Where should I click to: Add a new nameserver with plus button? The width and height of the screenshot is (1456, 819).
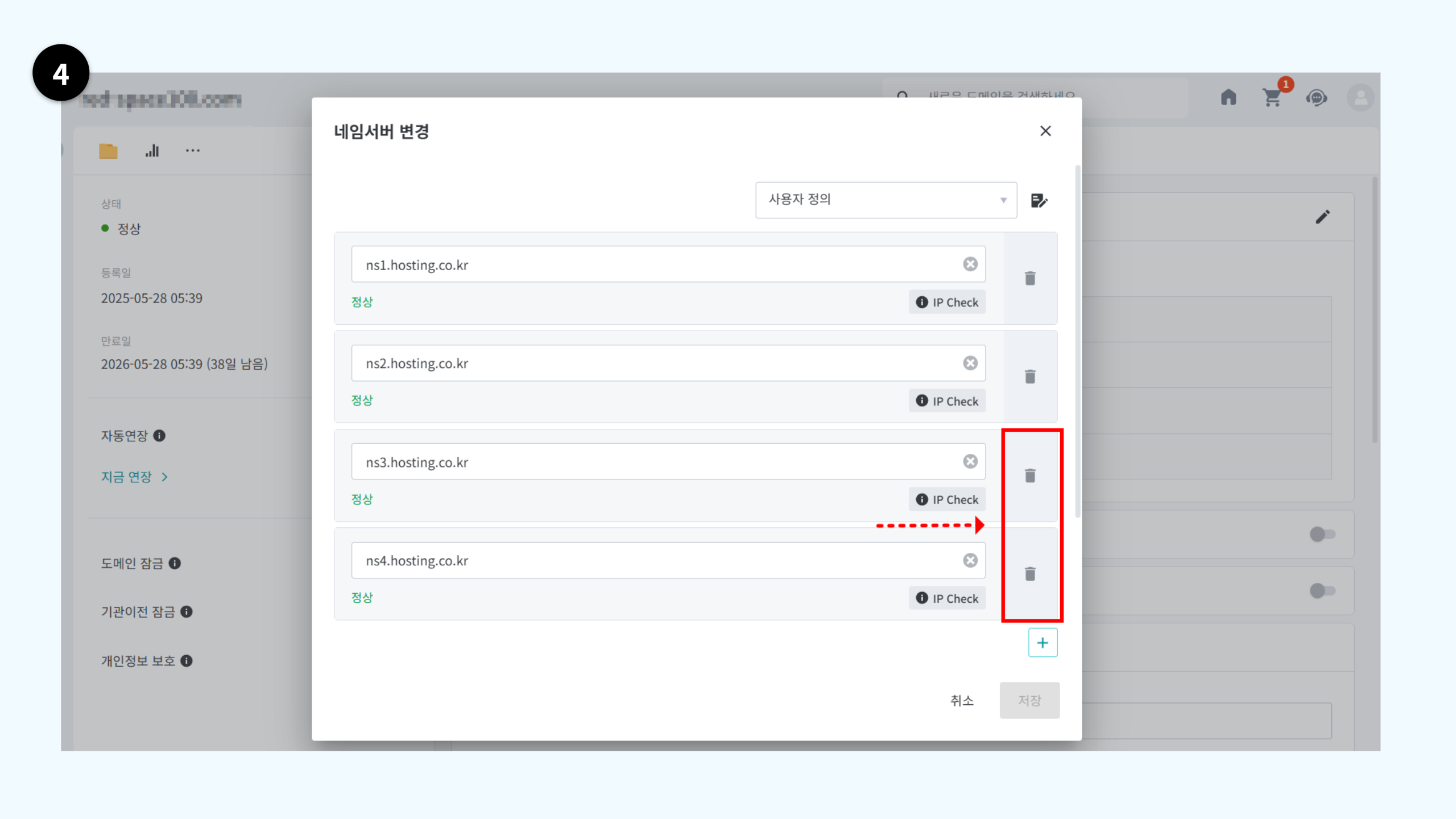tap(1043, 643)
